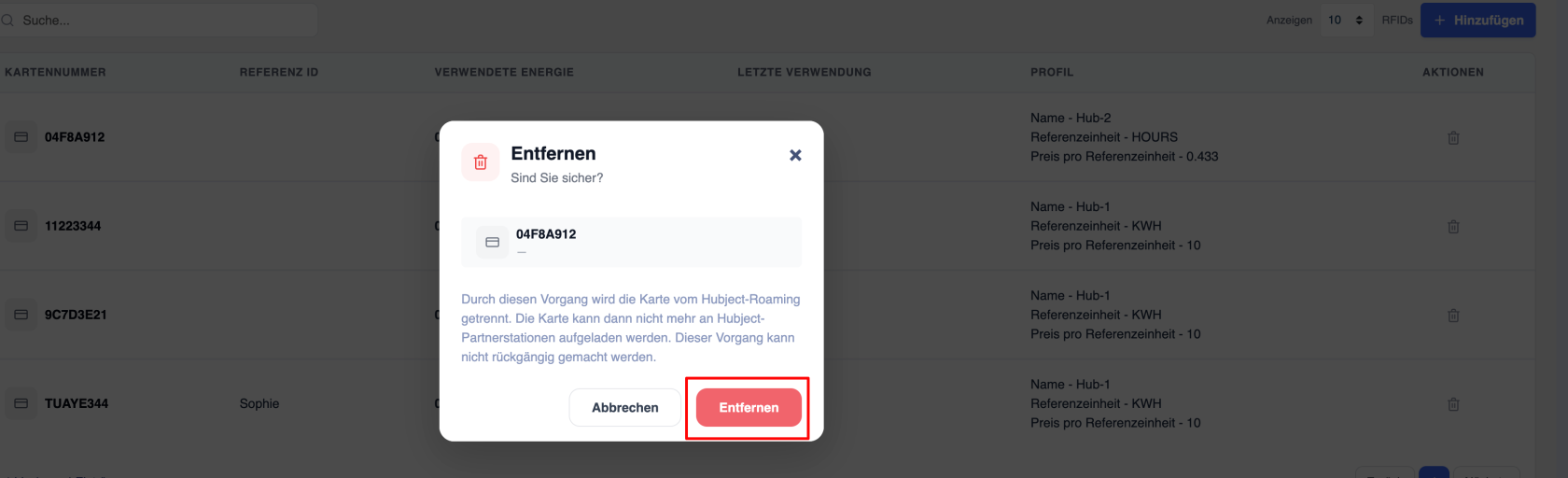Sort by Kartennummer column header
The height and width of the screenshot is (478, 1568).
tap(55, 72)
